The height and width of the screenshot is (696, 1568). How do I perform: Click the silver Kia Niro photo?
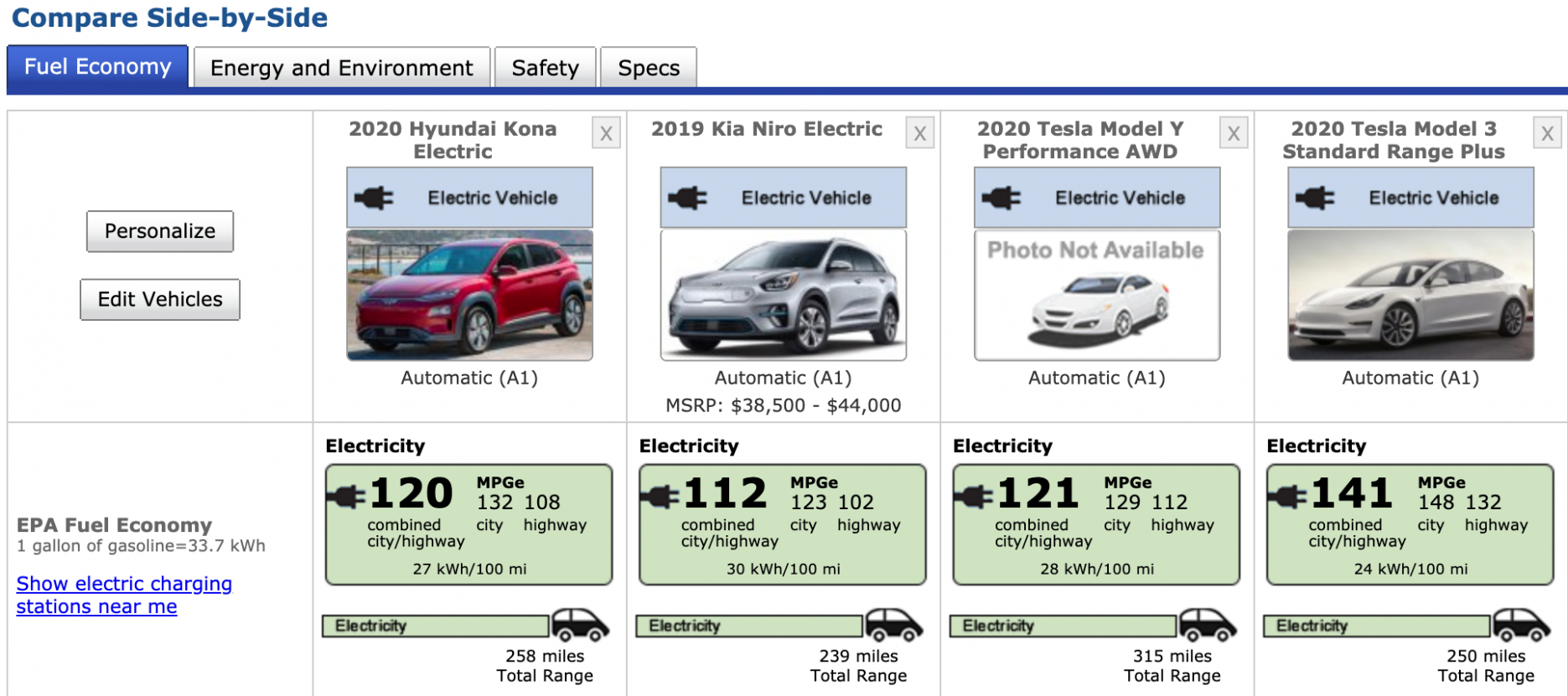(784, 295)
